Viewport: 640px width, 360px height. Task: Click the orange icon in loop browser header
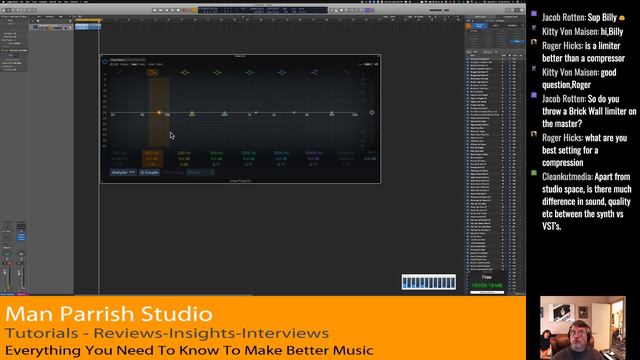[x=469, y=26]
